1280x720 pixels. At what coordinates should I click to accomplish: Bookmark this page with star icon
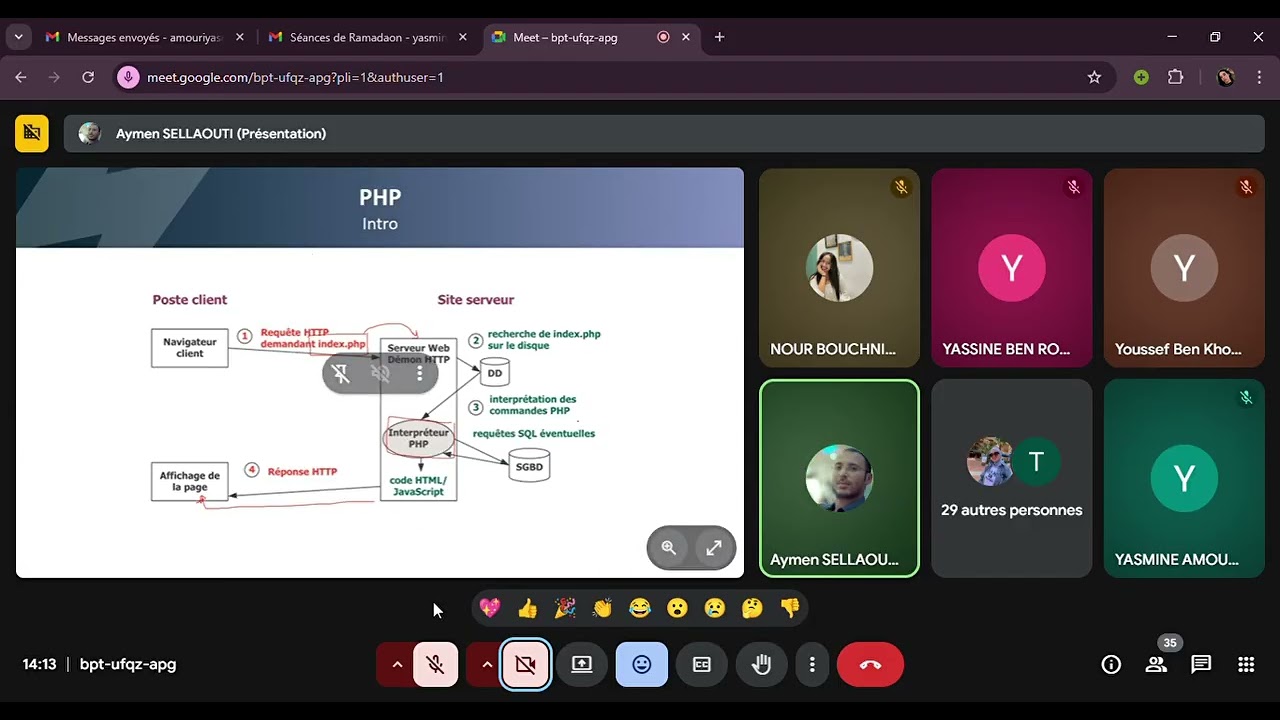[x=1094, y=77]
